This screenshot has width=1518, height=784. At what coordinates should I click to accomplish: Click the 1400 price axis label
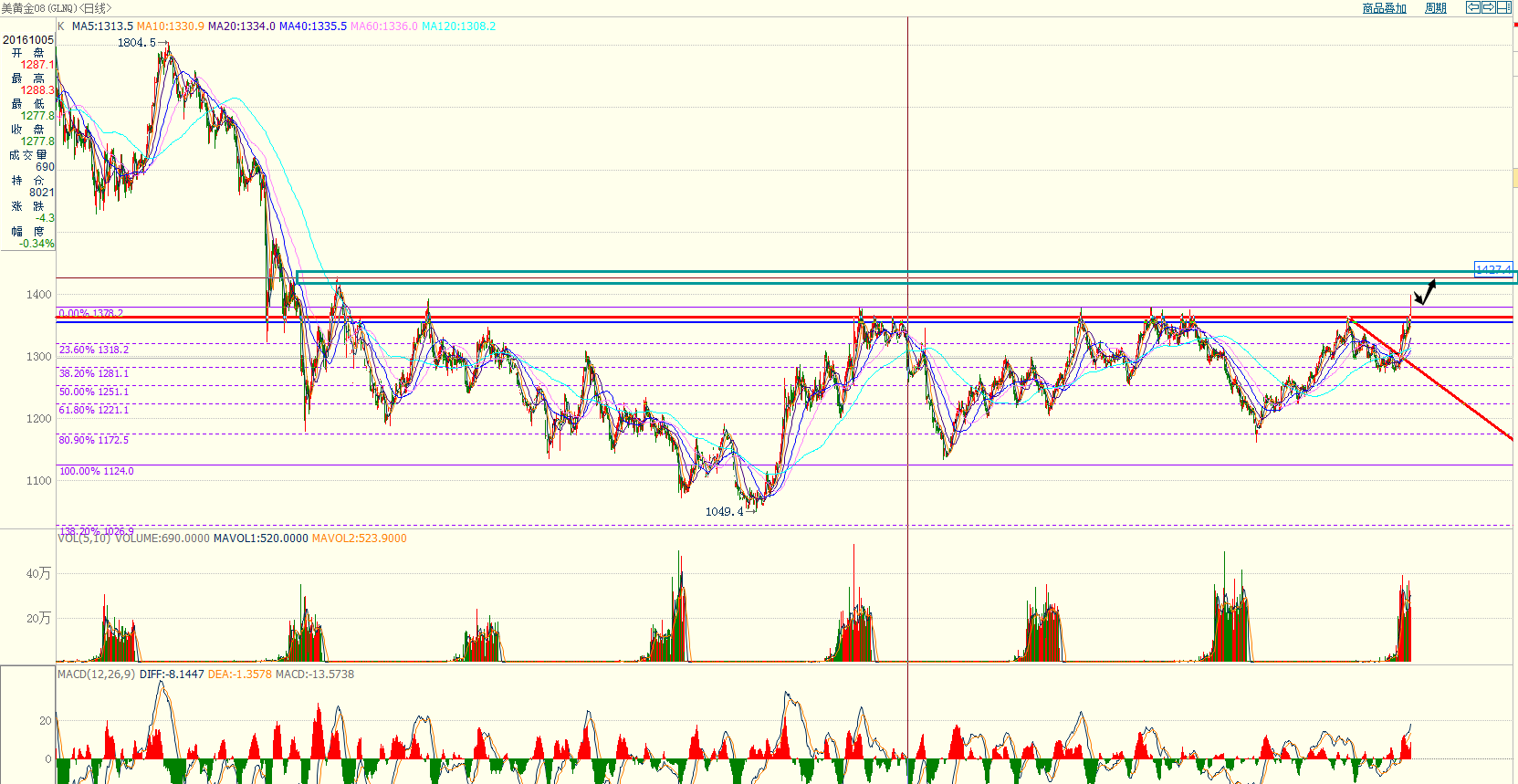[39, 295]
